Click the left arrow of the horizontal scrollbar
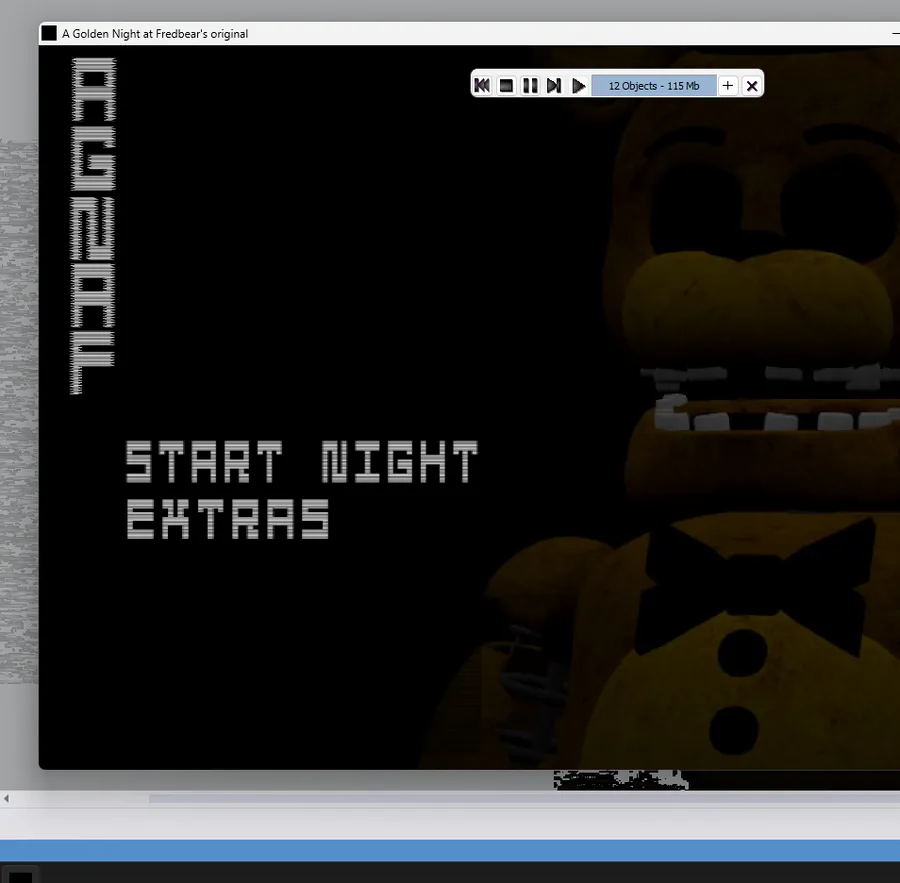The image size is (900, 883). click(6, 799)
